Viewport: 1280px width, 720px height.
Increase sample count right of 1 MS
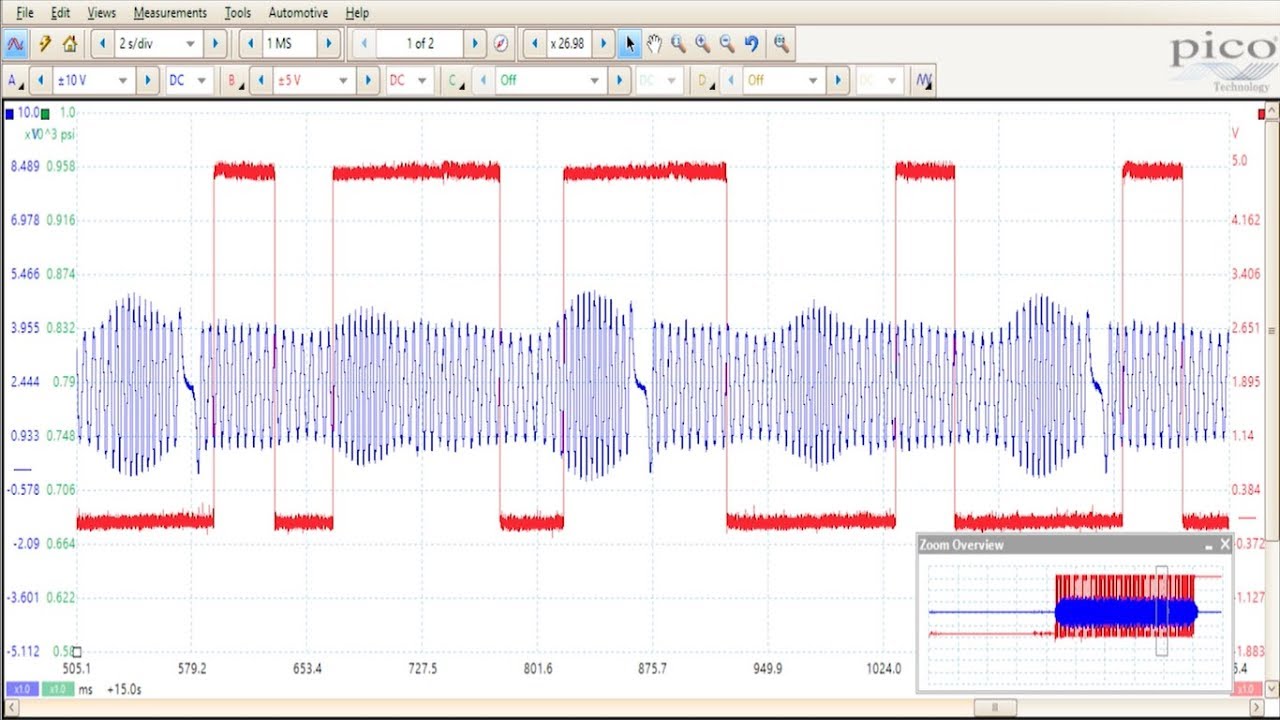[330, 44]
